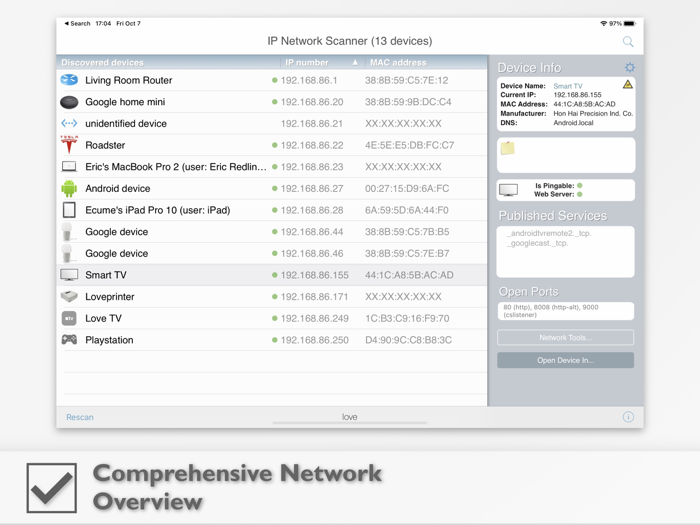
Task: Tap IP address 192.168.86.1
Action: coord(309,80)
